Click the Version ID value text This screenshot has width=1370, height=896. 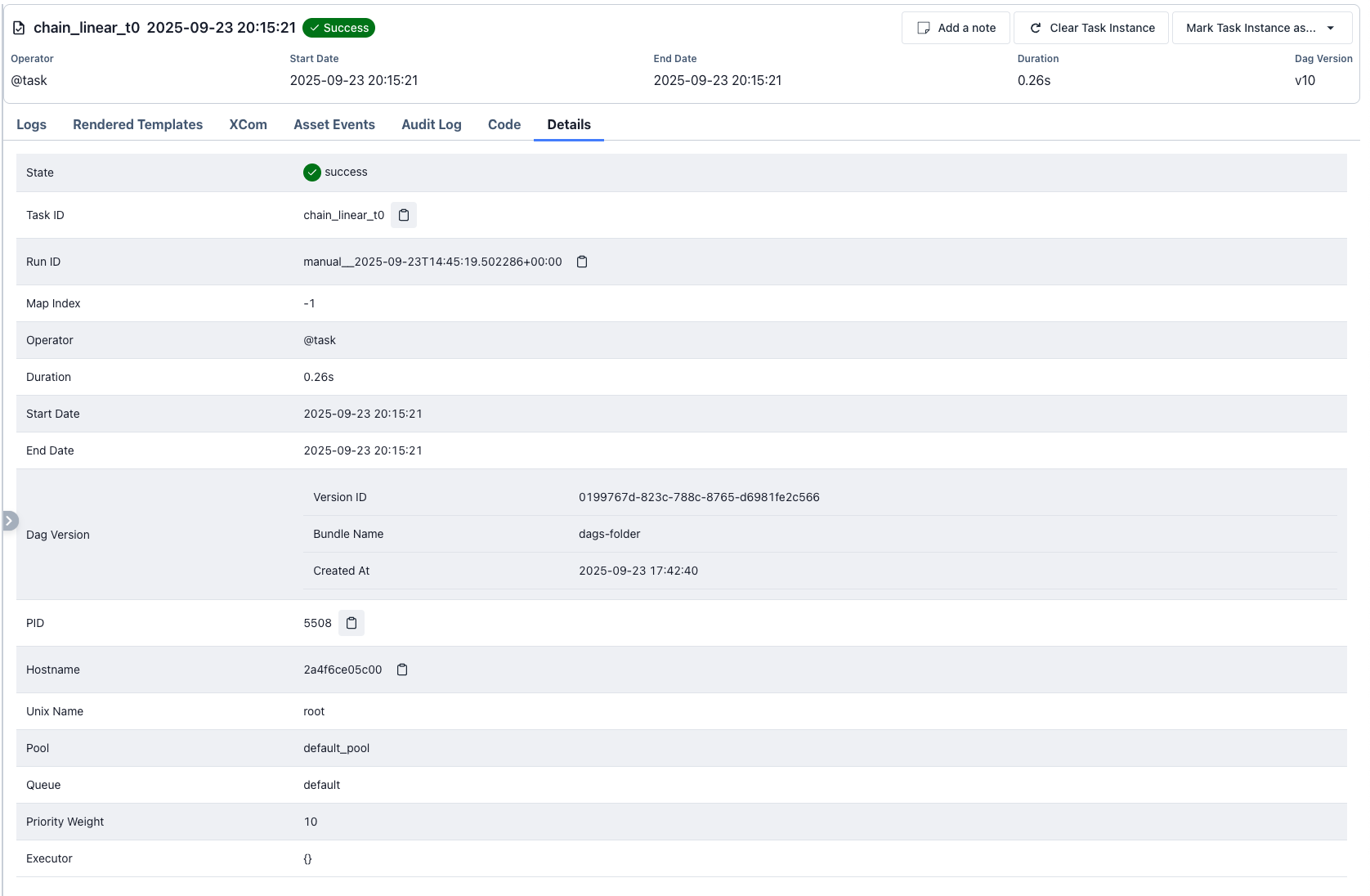coord(699,497)
